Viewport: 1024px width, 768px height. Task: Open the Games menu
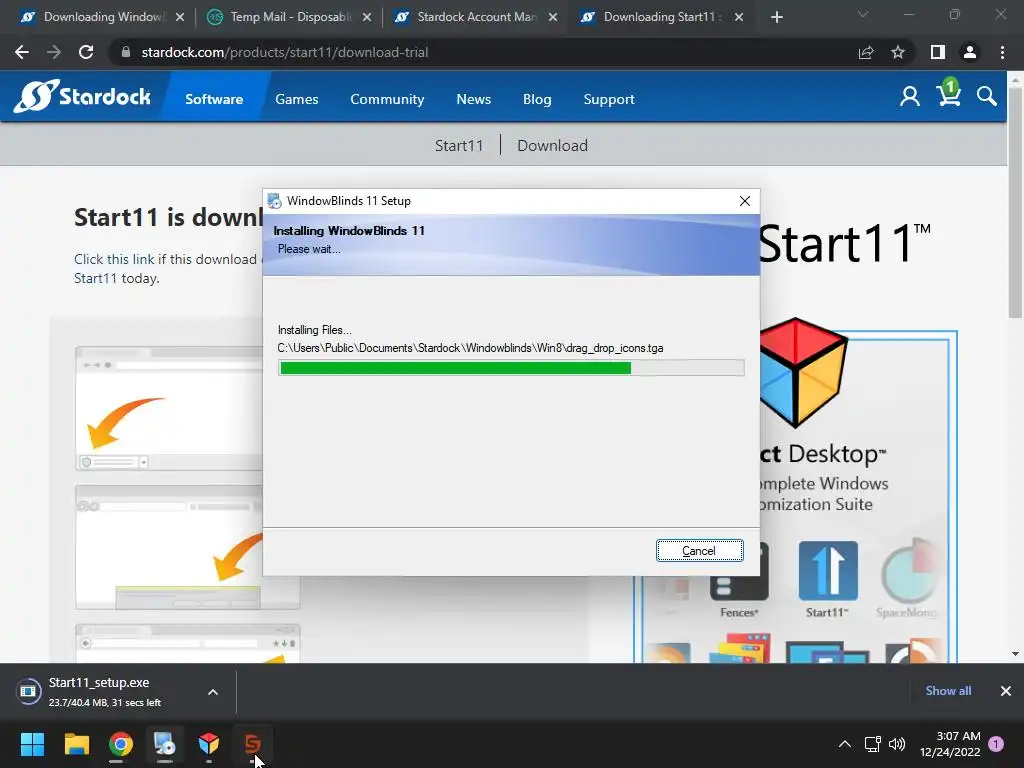tap(296, 99)
